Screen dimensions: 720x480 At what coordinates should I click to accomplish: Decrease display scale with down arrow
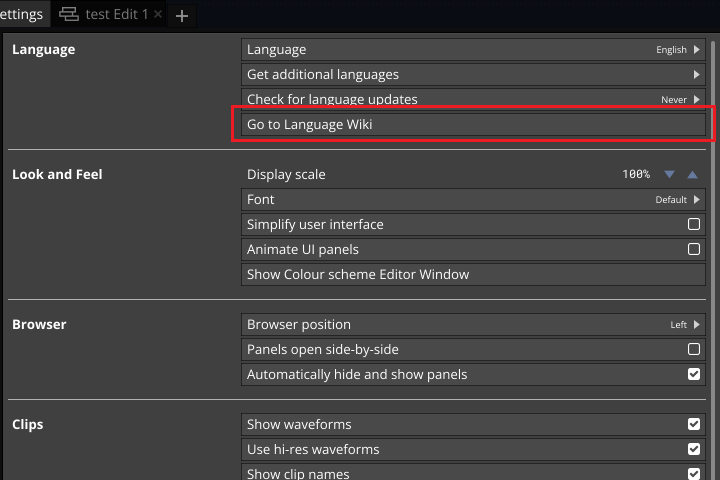click(670, 174)
